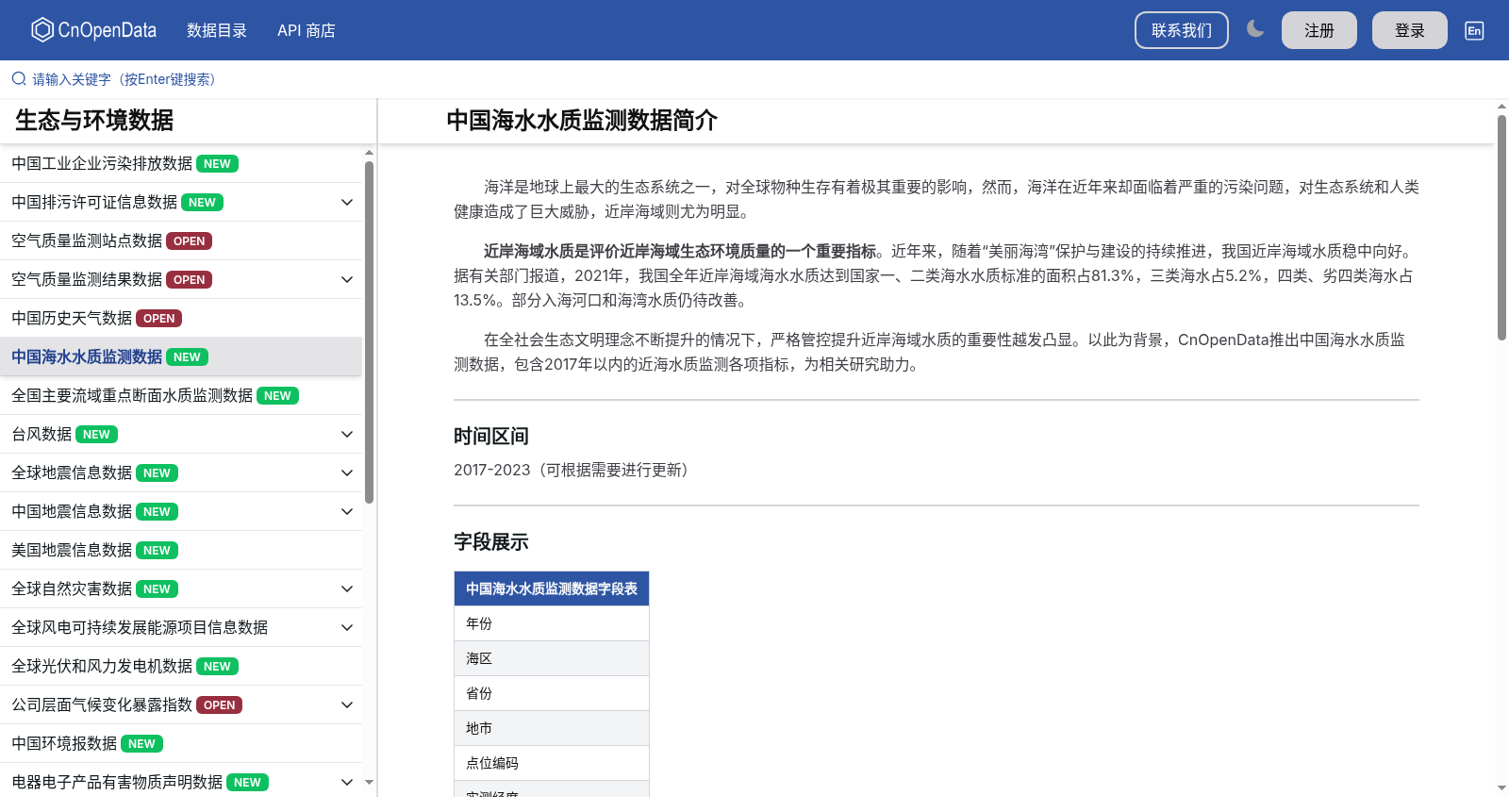Expand 电器电子产品有害物质声明数据 chevron
The image size is (1509, 812).
coord(347,782)
